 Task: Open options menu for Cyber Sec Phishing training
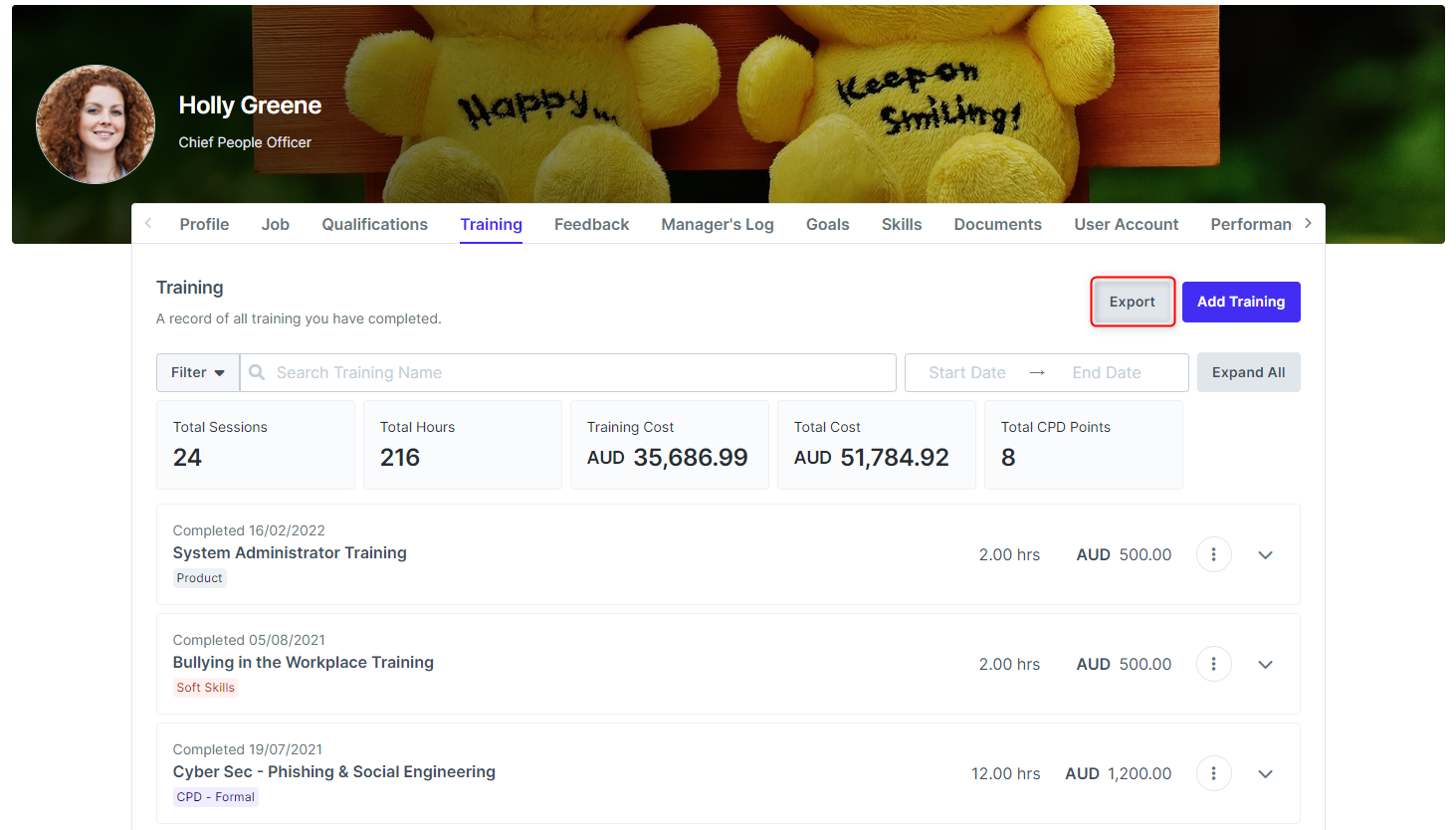tap(1213, 773)
